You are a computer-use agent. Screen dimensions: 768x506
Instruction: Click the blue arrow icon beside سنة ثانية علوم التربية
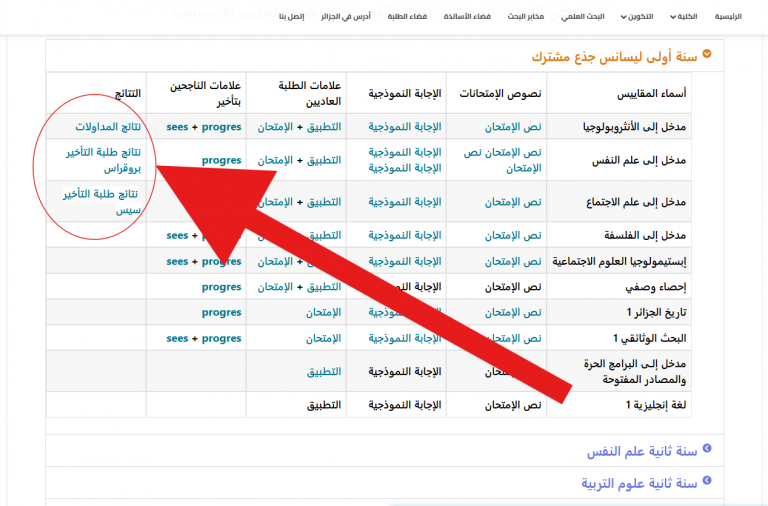tap(708, 482)
